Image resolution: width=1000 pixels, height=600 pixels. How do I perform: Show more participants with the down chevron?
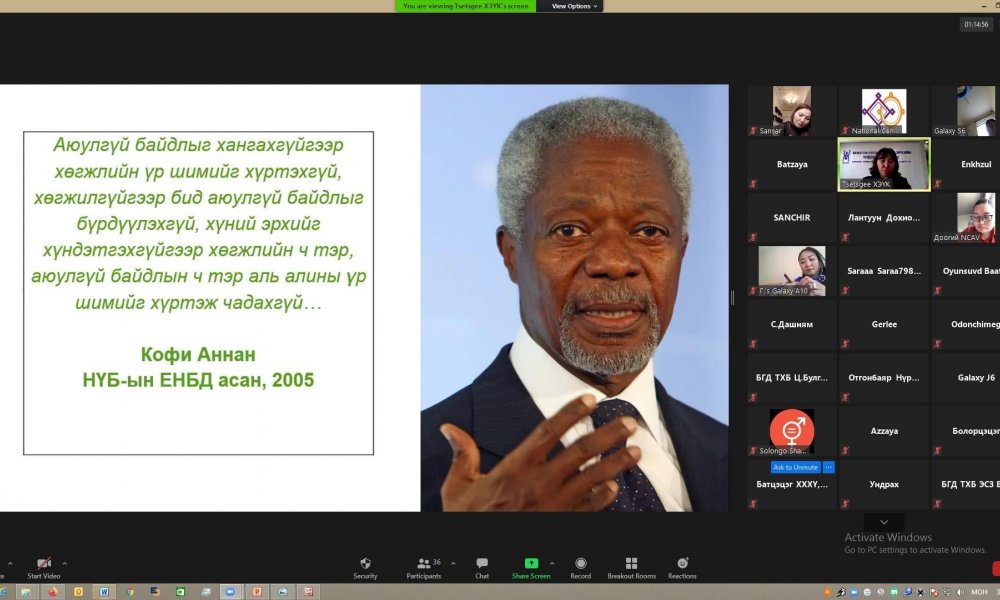coord(884,522)
